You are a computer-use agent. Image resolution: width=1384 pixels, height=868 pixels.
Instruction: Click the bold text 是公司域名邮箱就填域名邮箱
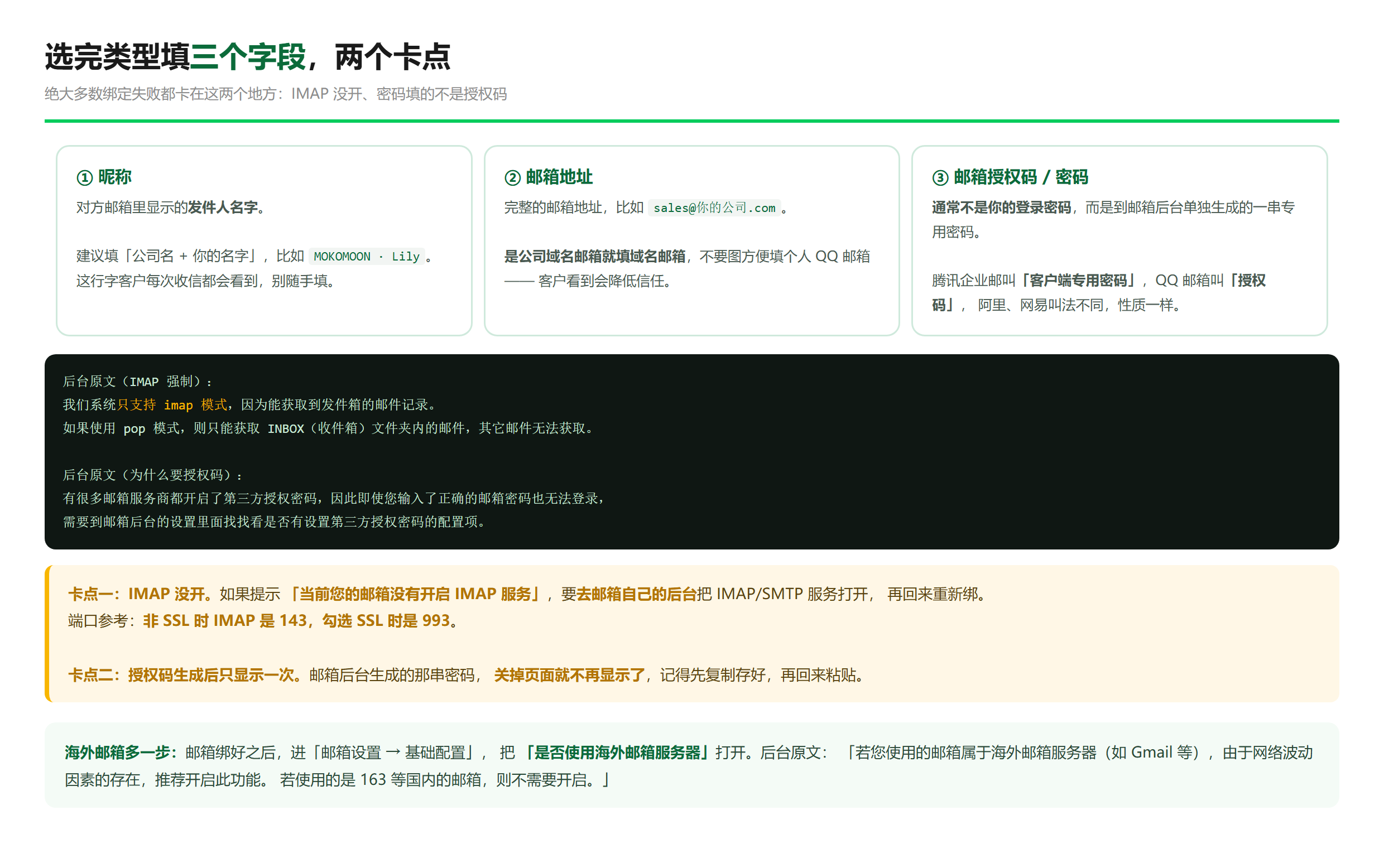pos(594,256)
